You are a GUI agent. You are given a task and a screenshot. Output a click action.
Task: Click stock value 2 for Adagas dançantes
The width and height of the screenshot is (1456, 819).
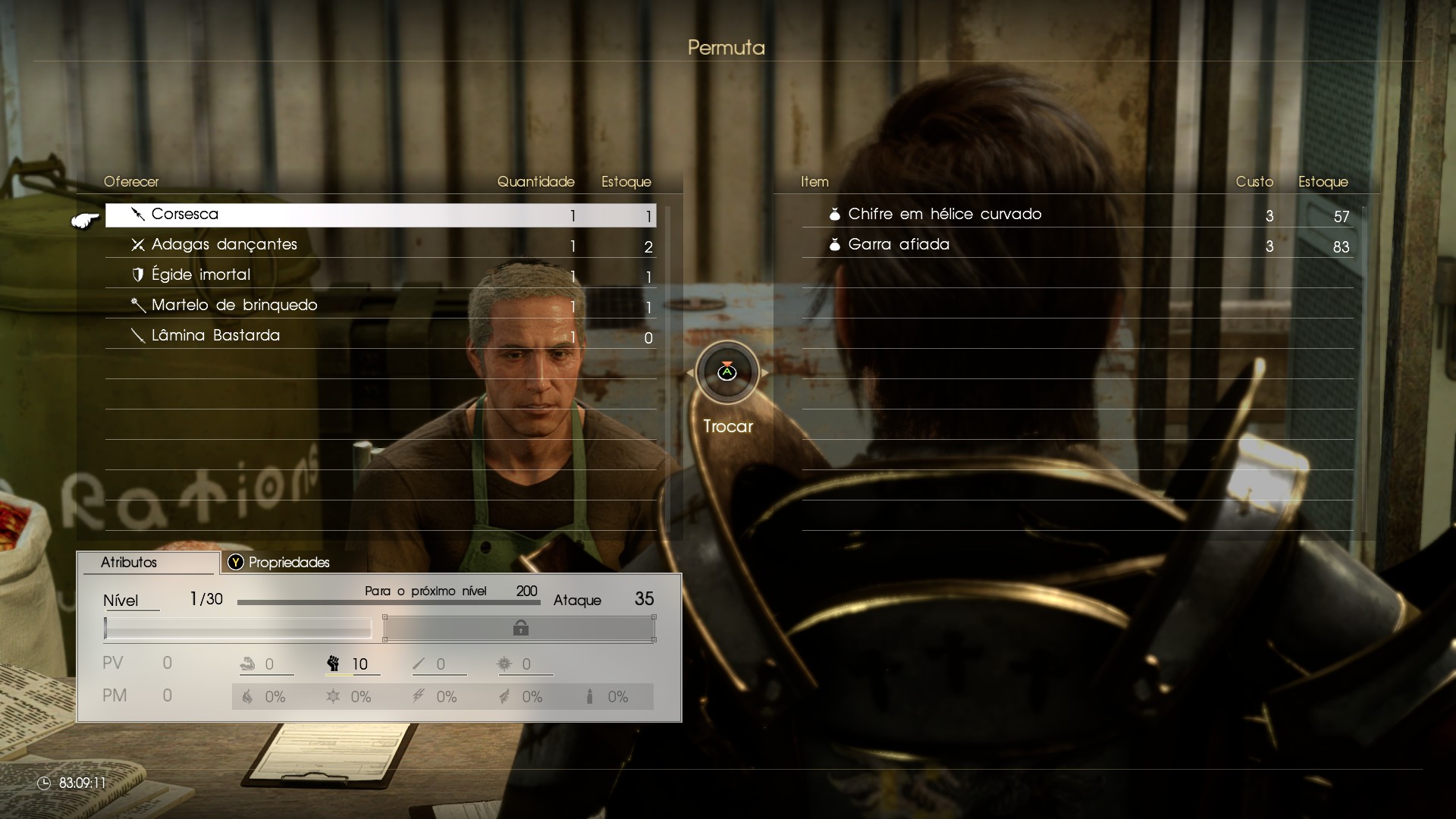pyautogui.click(x=648, y=247)
